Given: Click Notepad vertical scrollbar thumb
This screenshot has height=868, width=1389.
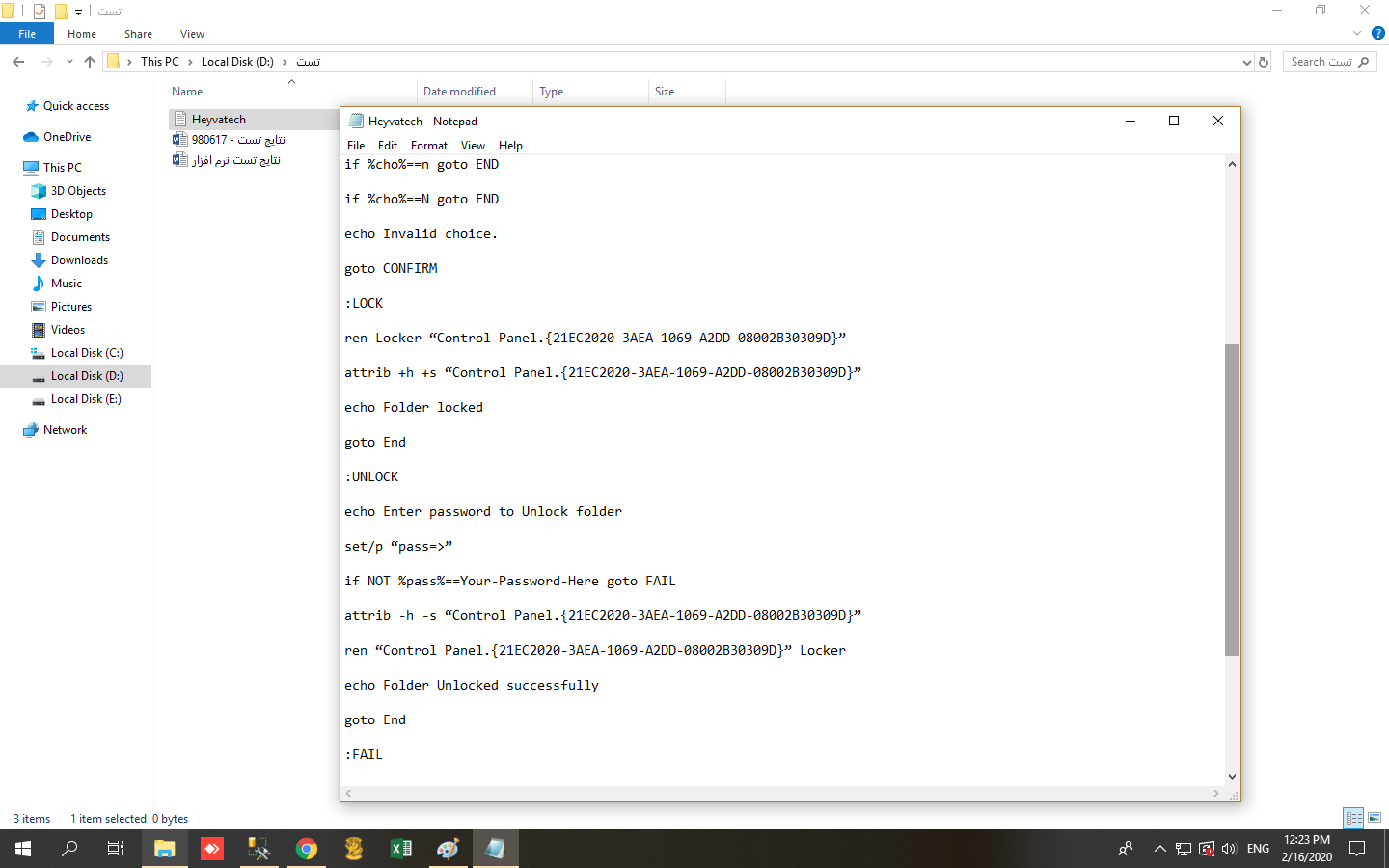Looking at the screenshot, I should (x=1232, y=500).
